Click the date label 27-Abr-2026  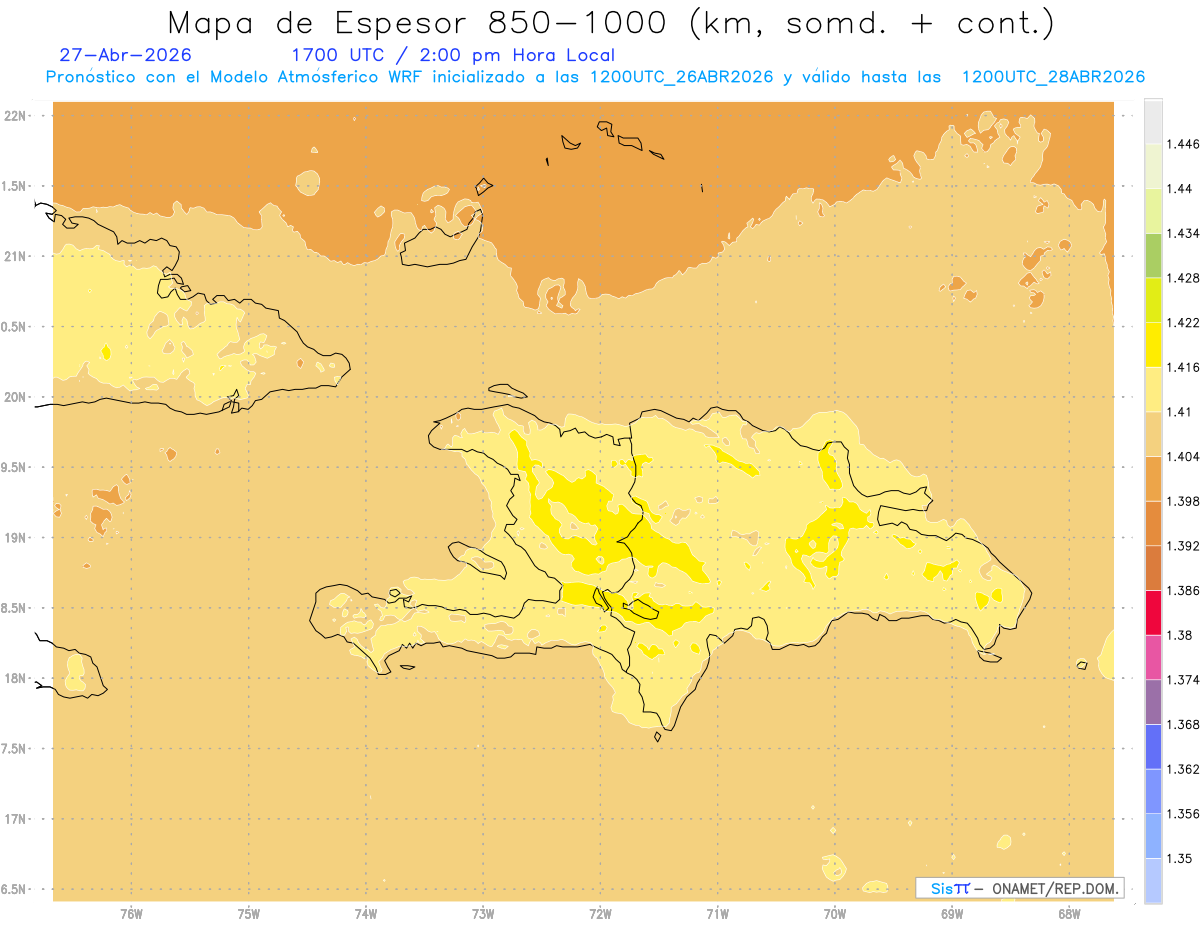tap(126, 55)
